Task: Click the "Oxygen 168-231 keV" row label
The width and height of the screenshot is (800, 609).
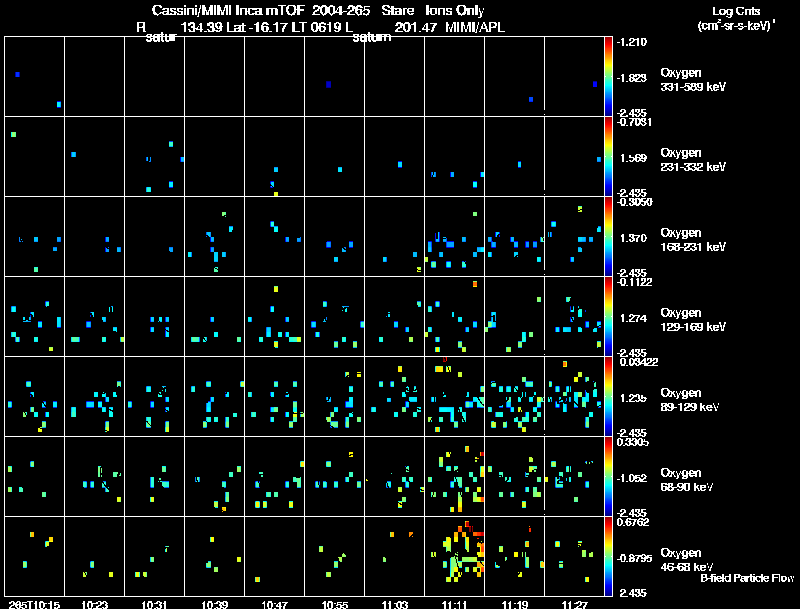Action: [x=693, y=240]
